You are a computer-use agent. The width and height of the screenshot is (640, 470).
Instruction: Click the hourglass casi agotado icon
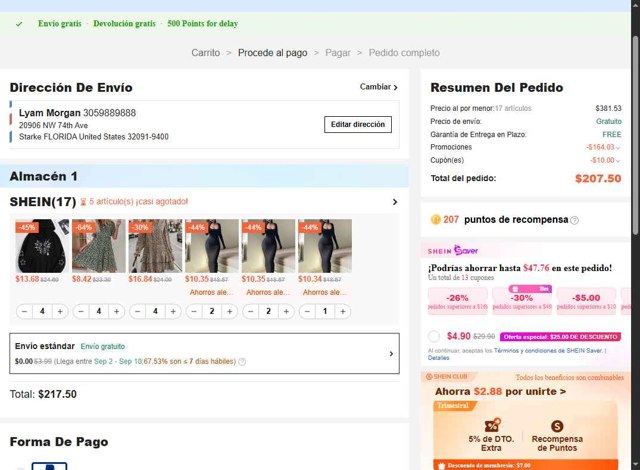[83, 202]
